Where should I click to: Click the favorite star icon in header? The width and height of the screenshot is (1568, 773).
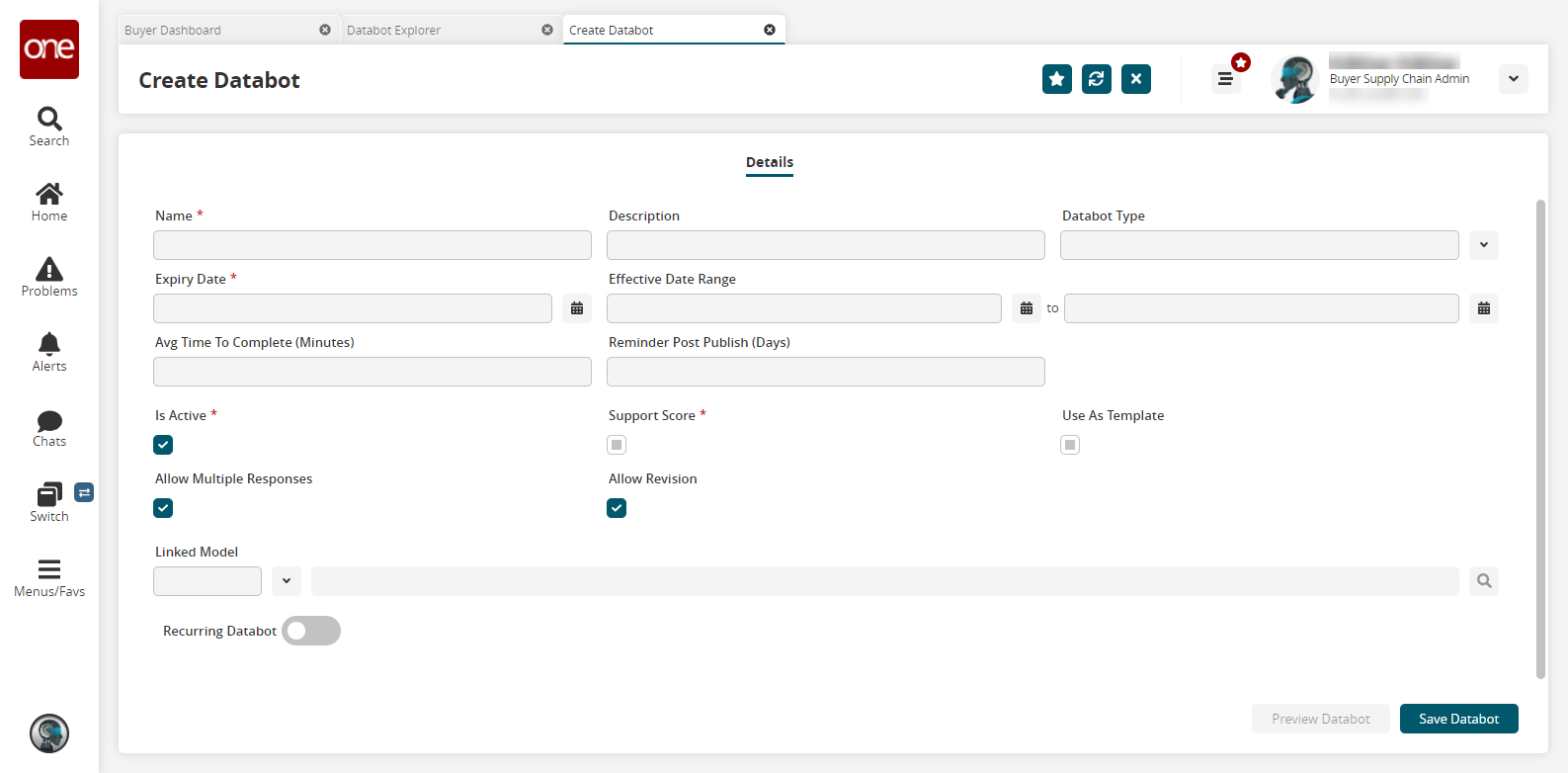pos(1057,79)
